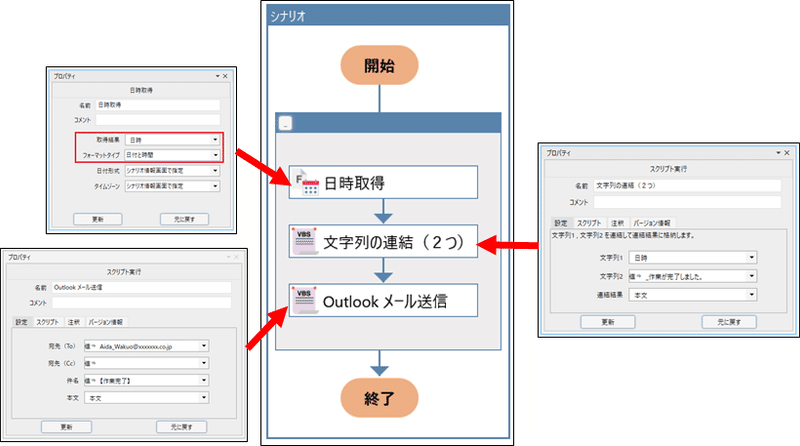
Task: Click the 名前 field containing Outlook メール送信
Action: click(141, 287)
